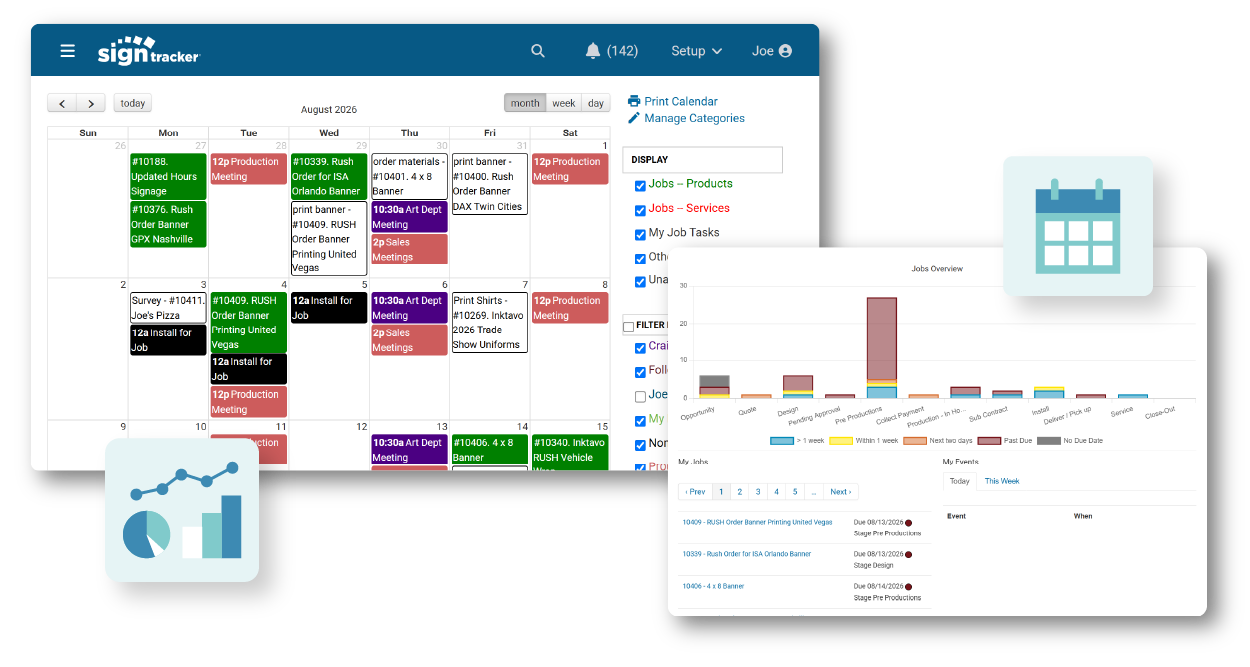The image size is (1250, 667).
Task: Open #10409 RUSH Order Banner event on Tuesday 4
Action: point(248,323)
